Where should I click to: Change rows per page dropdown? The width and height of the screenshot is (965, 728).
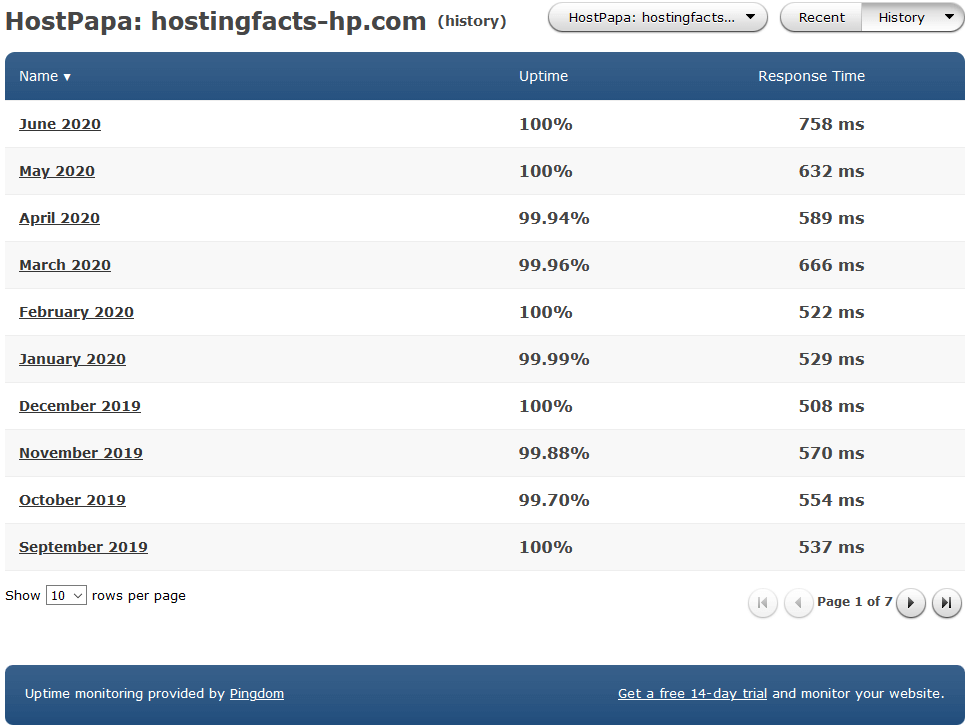(66, 595)
